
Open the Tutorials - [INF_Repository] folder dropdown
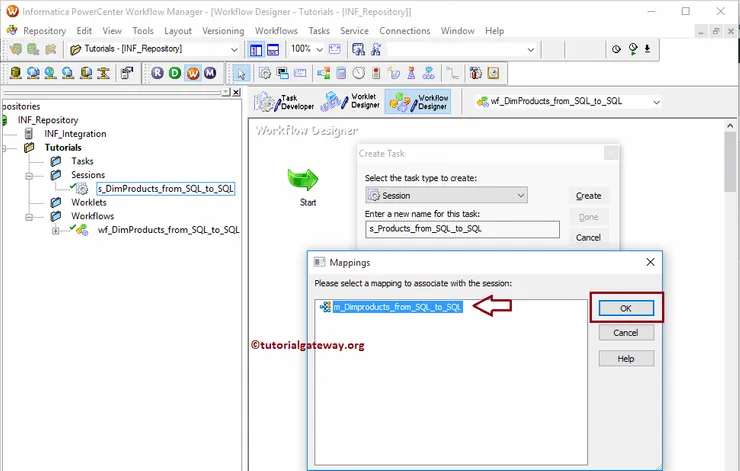coord(234,49)
